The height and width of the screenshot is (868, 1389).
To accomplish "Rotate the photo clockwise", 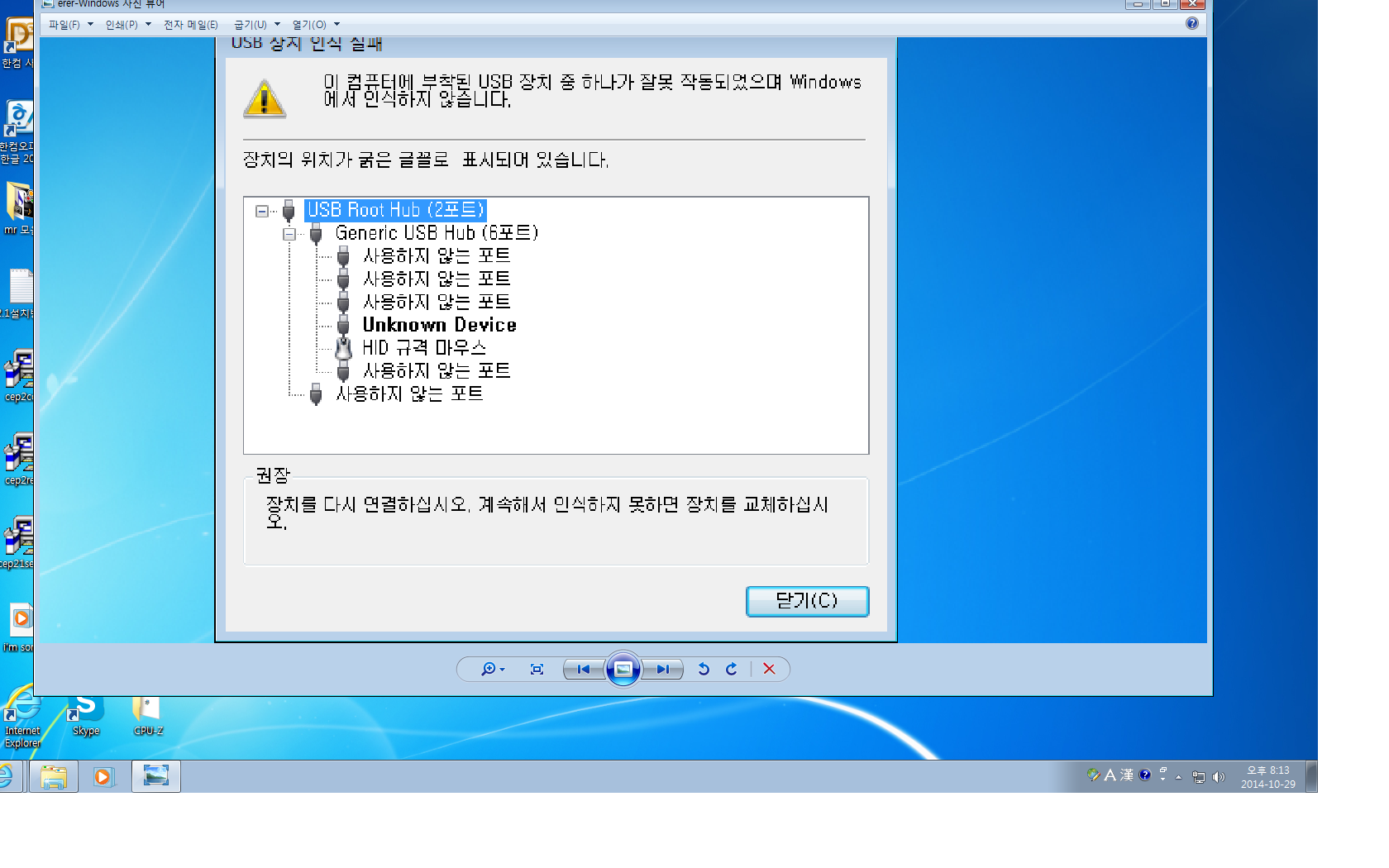I will coord(732,669).
